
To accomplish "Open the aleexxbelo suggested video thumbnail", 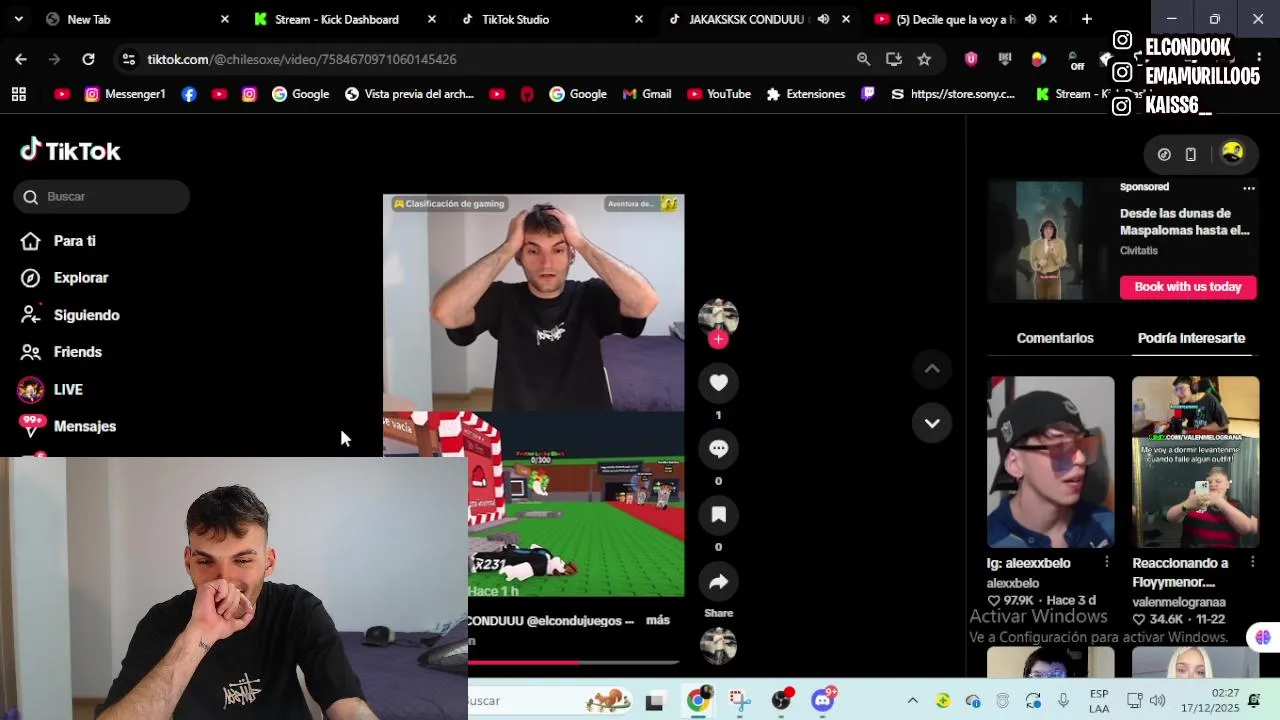I will [1050, 462].
